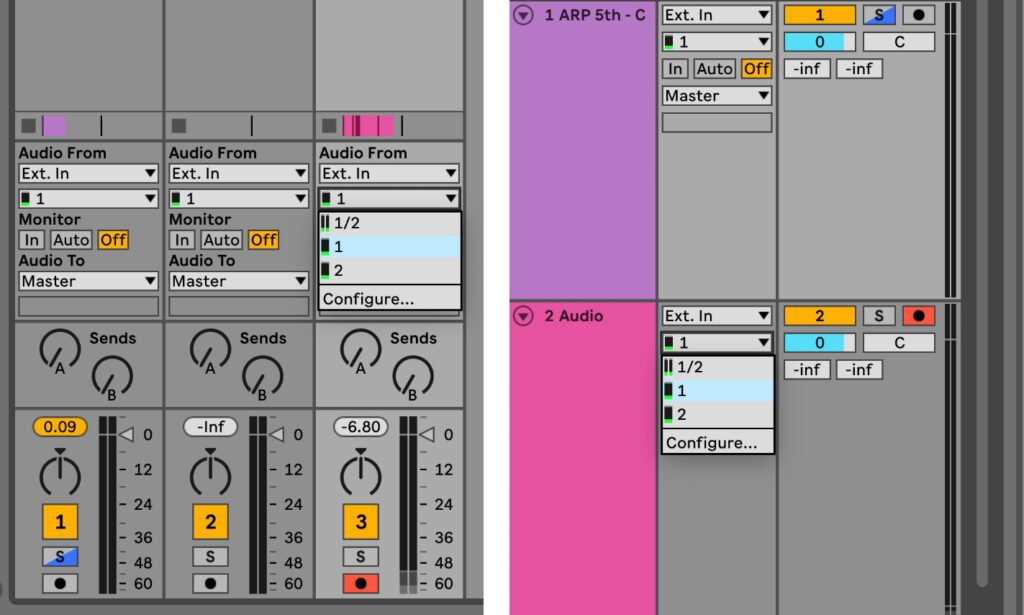Choose input 1/2 in session track 3 menu

tap(390, 223)
